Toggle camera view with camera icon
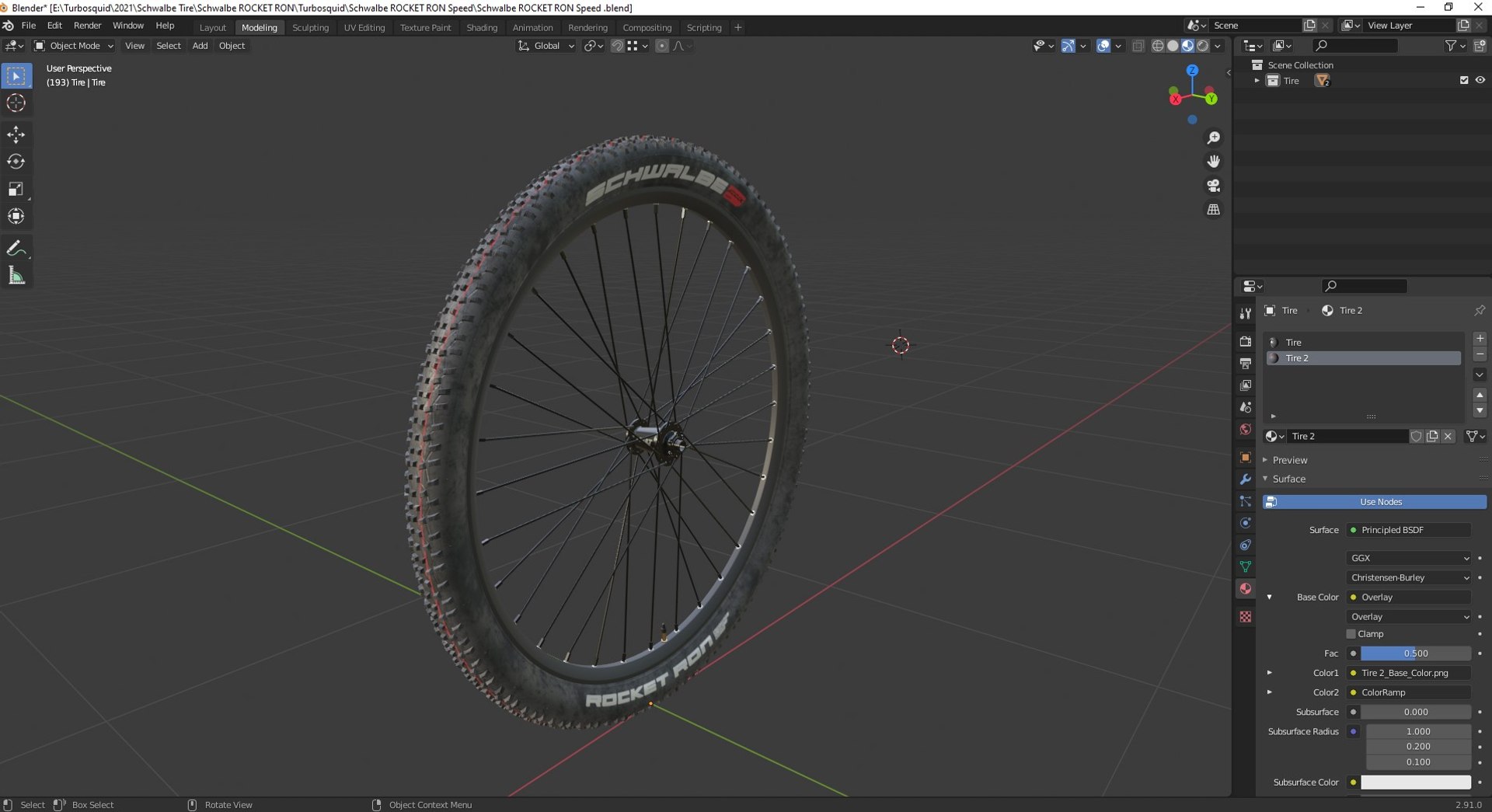Image resolution: width=1492 pixels, height=812 pixels. point(1213,186)
